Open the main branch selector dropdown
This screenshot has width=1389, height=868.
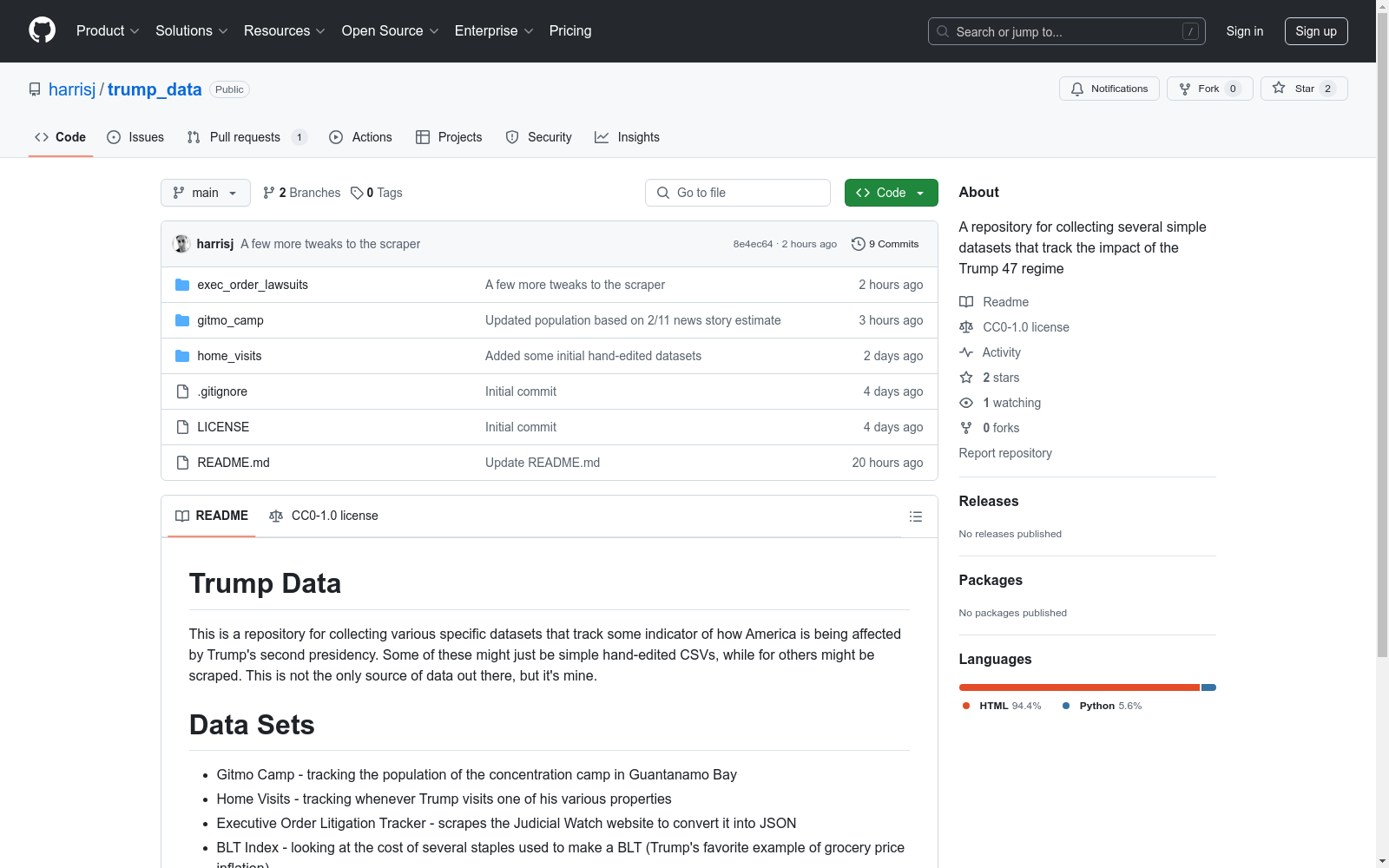coord(206,193)
